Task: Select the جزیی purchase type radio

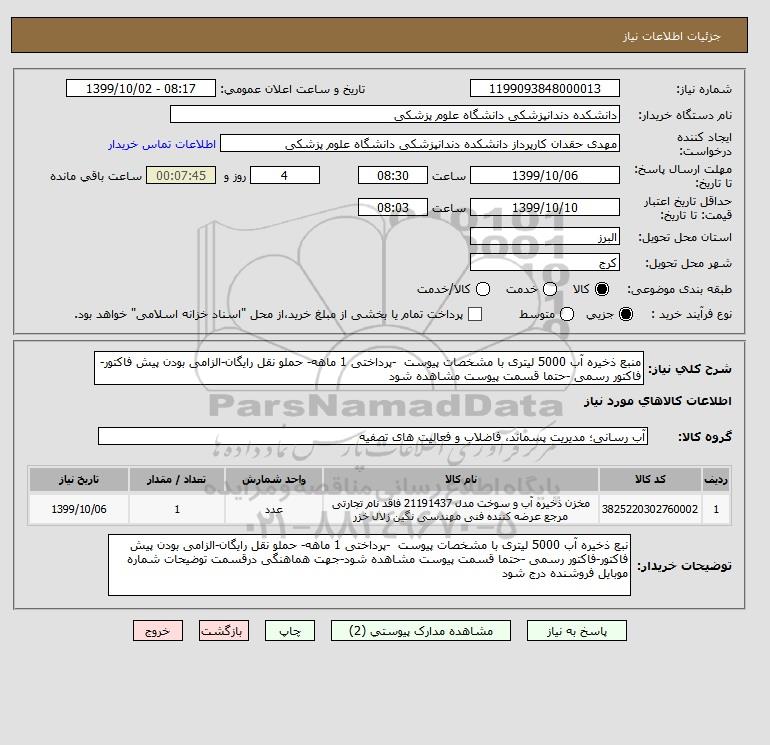Action: click(x=626, y=314)
